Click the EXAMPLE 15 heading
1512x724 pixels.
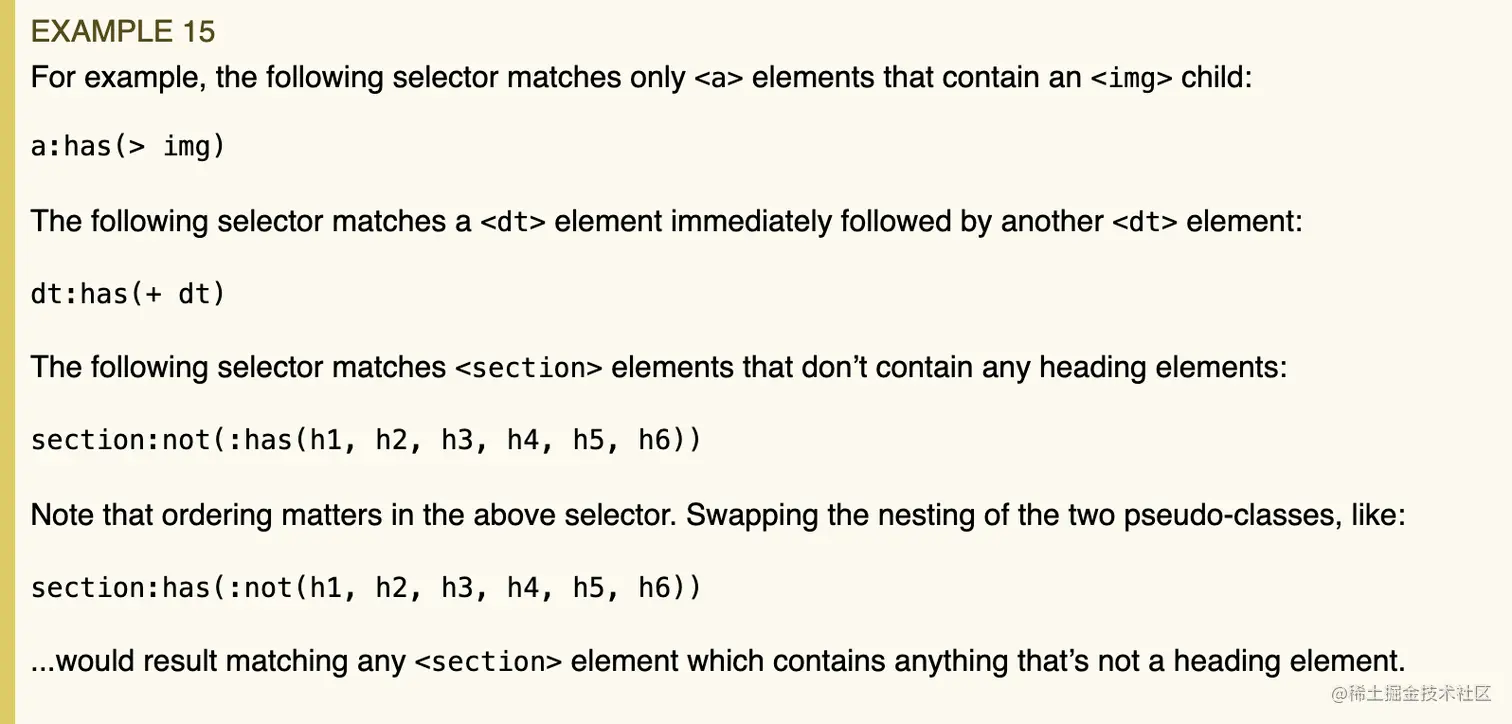(x=123, y=31)
